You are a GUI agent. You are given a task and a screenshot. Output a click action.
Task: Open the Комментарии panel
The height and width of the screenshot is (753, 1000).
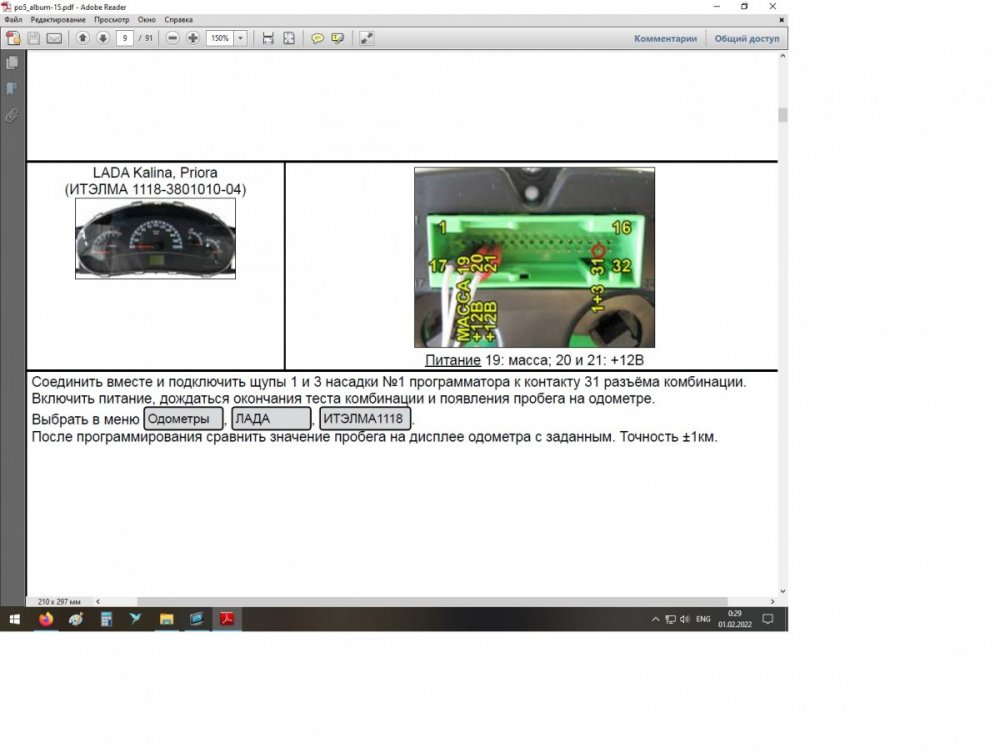coord(665,38)
